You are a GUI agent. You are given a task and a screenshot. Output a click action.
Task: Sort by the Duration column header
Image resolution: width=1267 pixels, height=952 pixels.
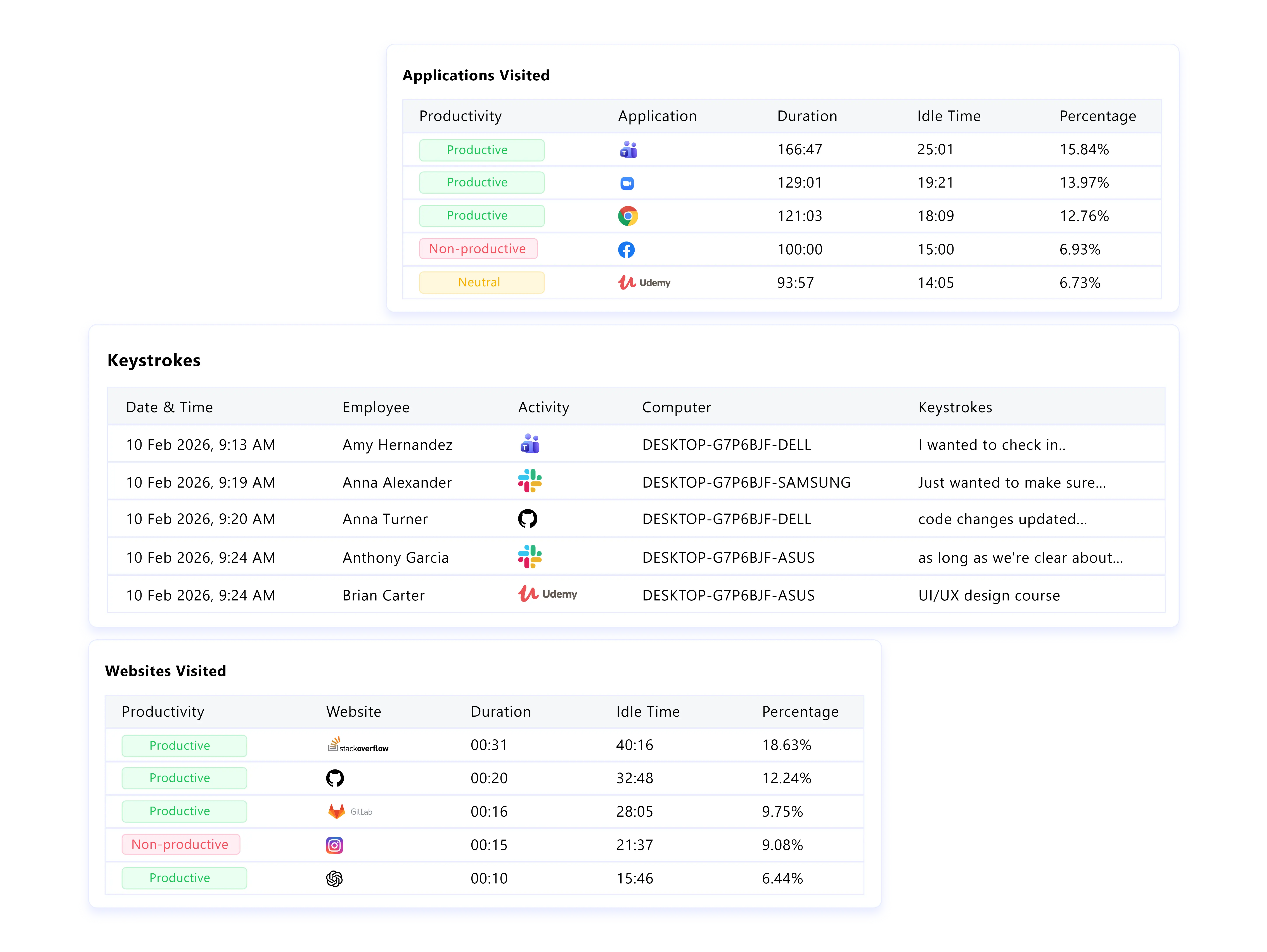click(x=807, y=116)
